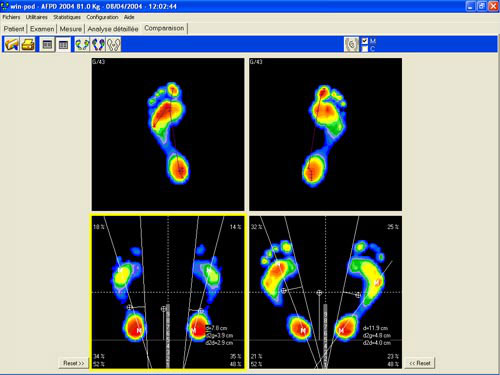Open the Configuration menu
Viewport: 500px width, 375px height.
[x=102, y=17]
